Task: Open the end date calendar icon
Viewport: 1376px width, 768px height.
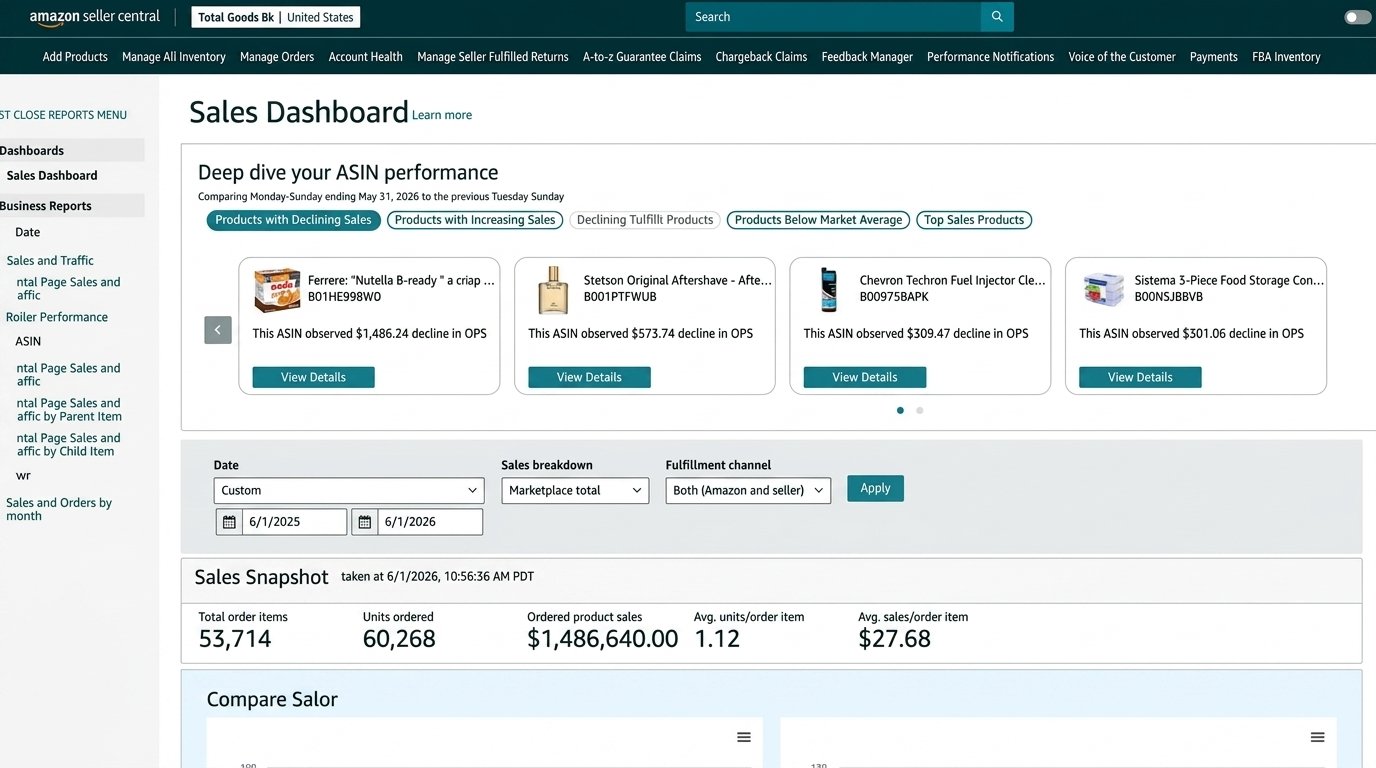Action: 365,522
